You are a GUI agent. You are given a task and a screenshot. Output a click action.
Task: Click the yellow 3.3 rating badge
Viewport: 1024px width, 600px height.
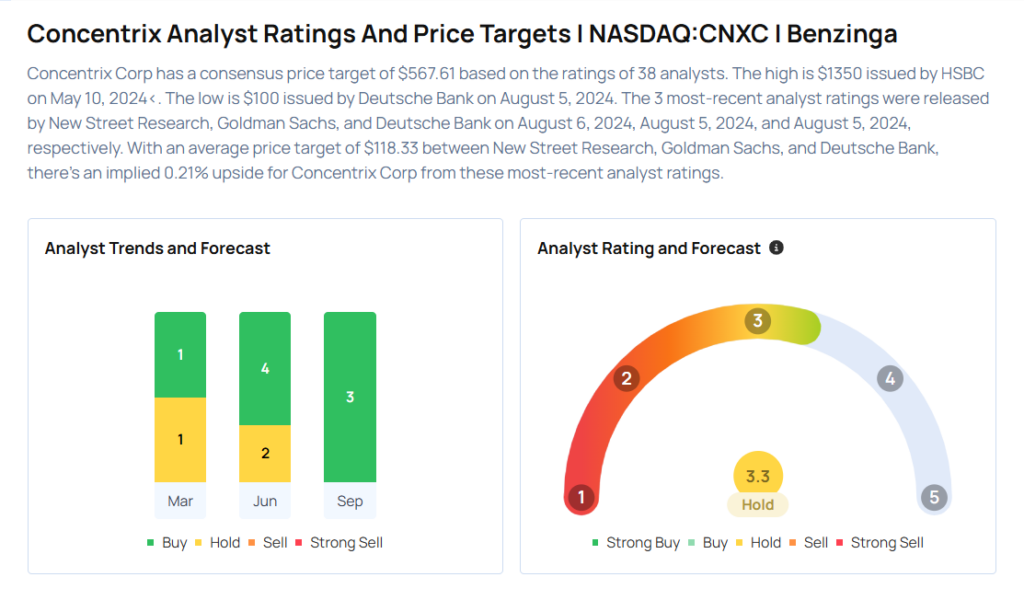[758, 477]
